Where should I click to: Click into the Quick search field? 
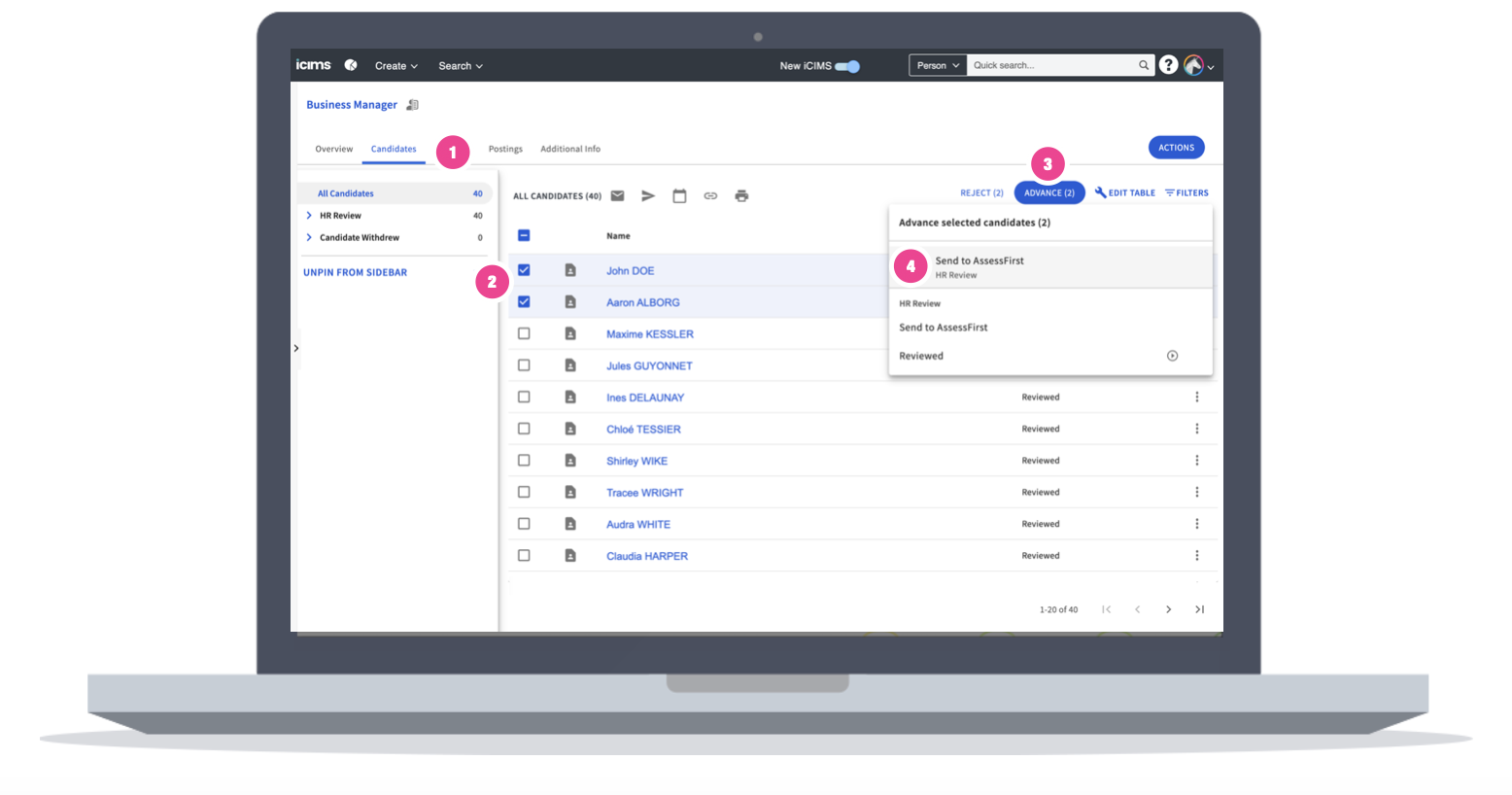tap(1053, 65)
